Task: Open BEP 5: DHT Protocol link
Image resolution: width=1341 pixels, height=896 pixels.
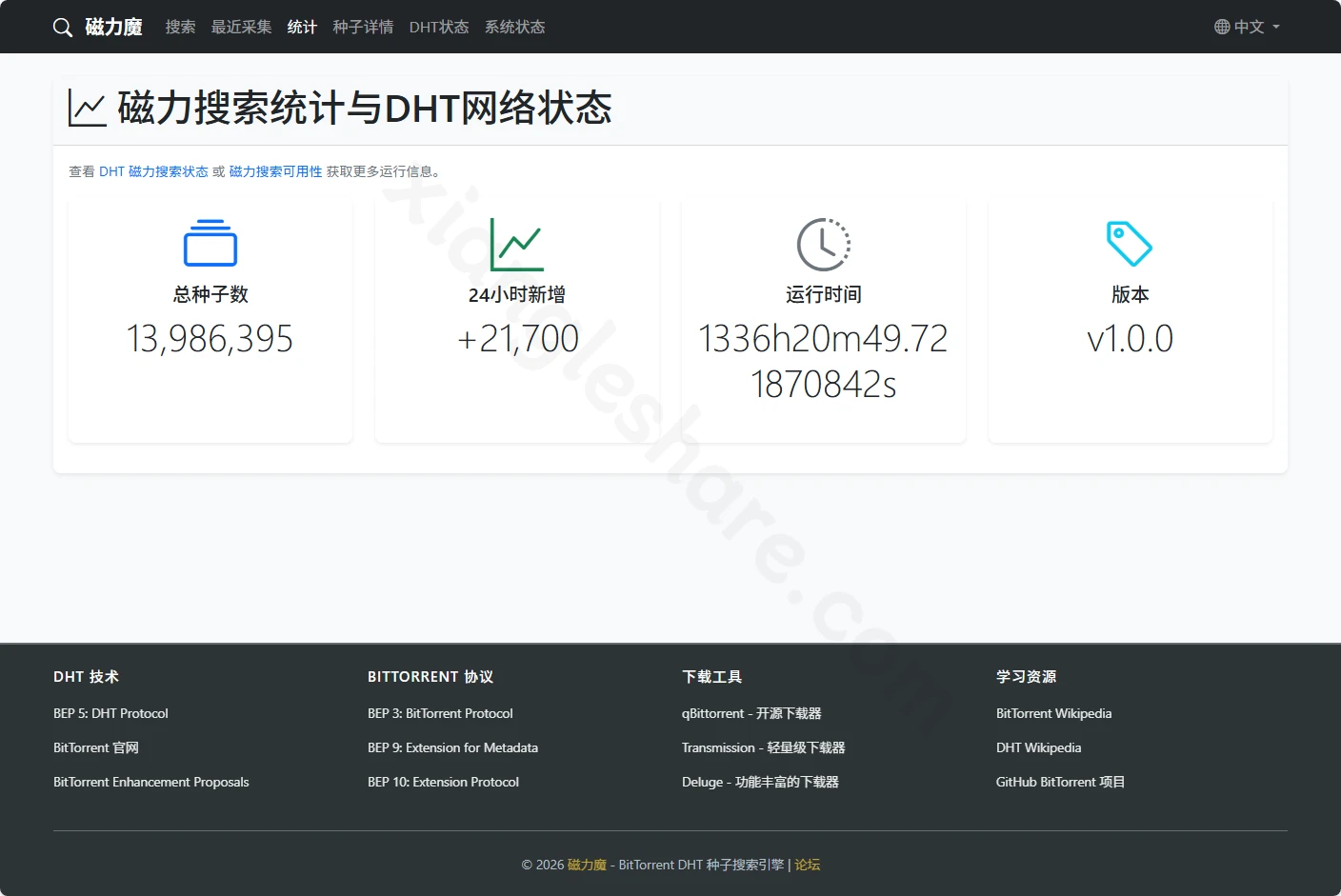Action: point(110,713)
